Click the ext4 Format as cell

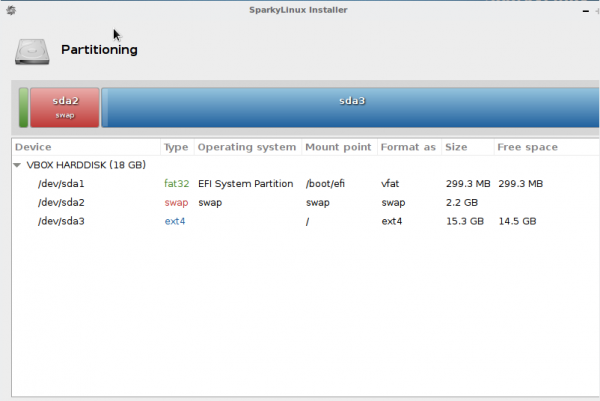(391, 221)
